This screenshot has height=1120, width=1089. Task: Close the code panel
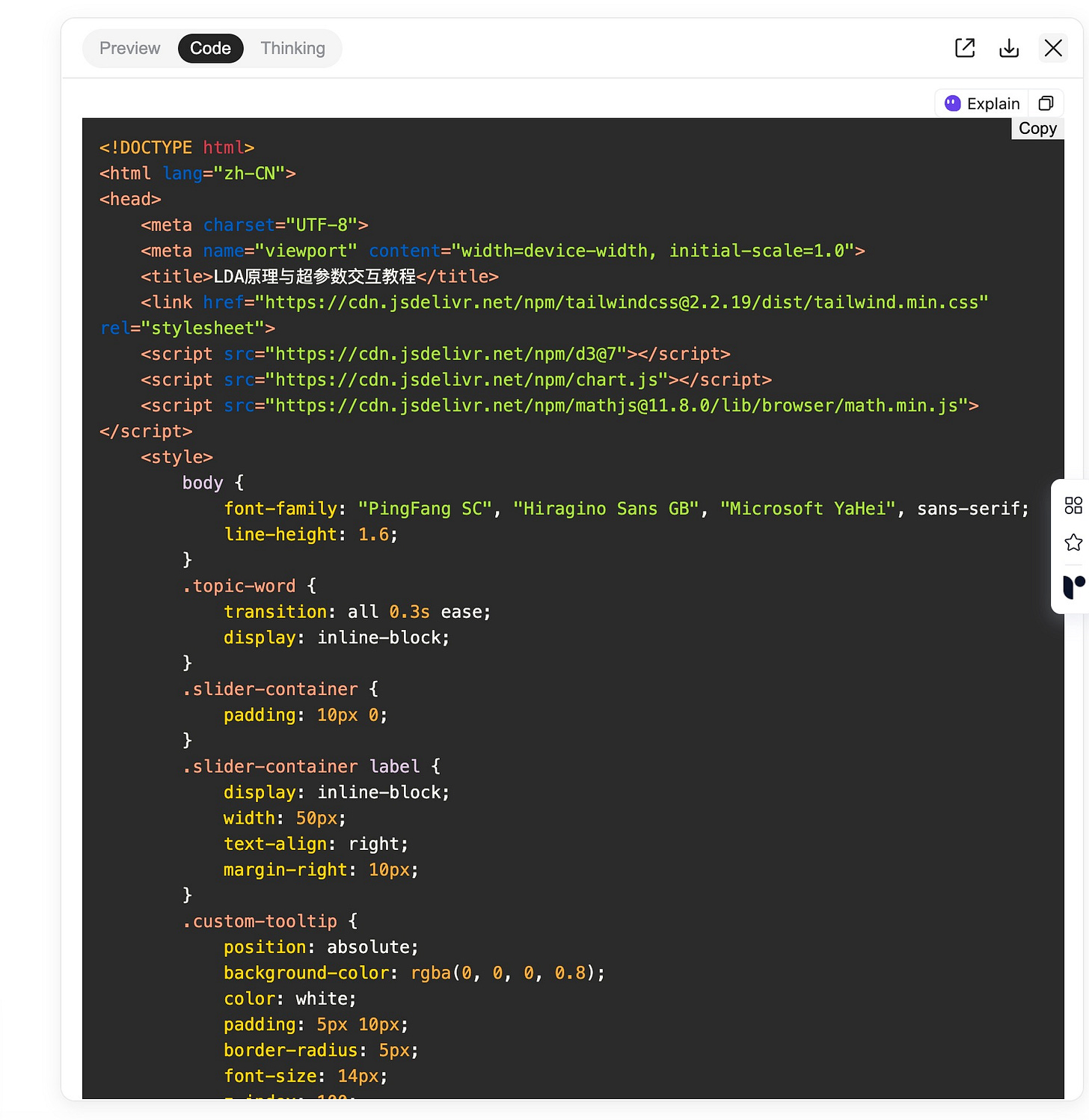[x=1053, y=48]
